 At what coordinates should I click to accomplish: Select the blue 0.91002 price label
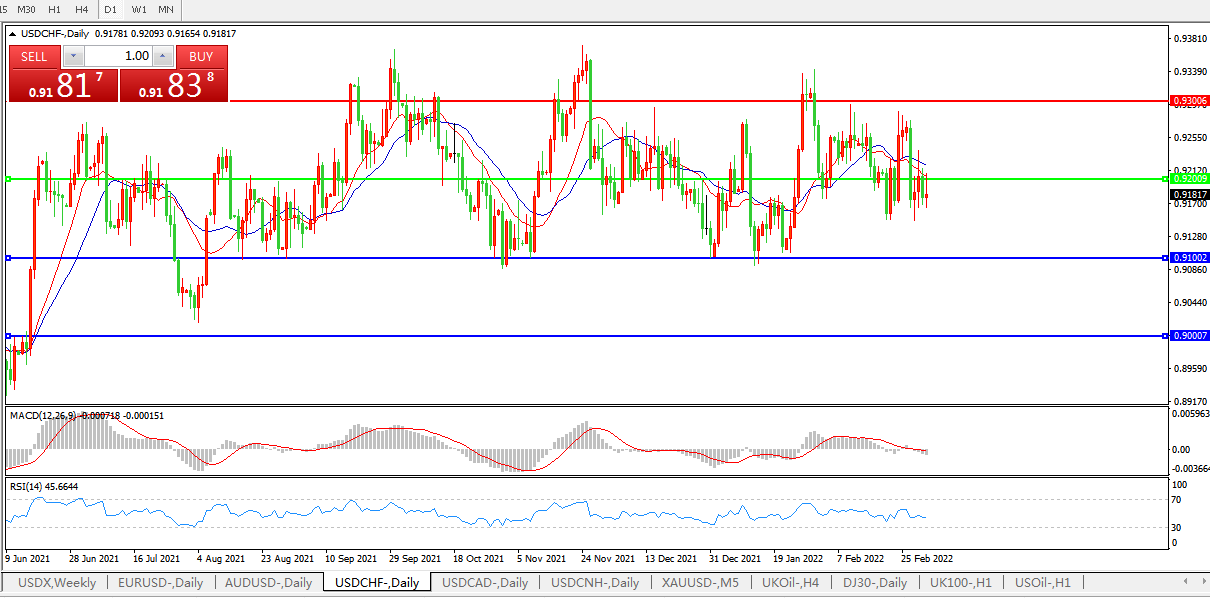(1189, 258)
